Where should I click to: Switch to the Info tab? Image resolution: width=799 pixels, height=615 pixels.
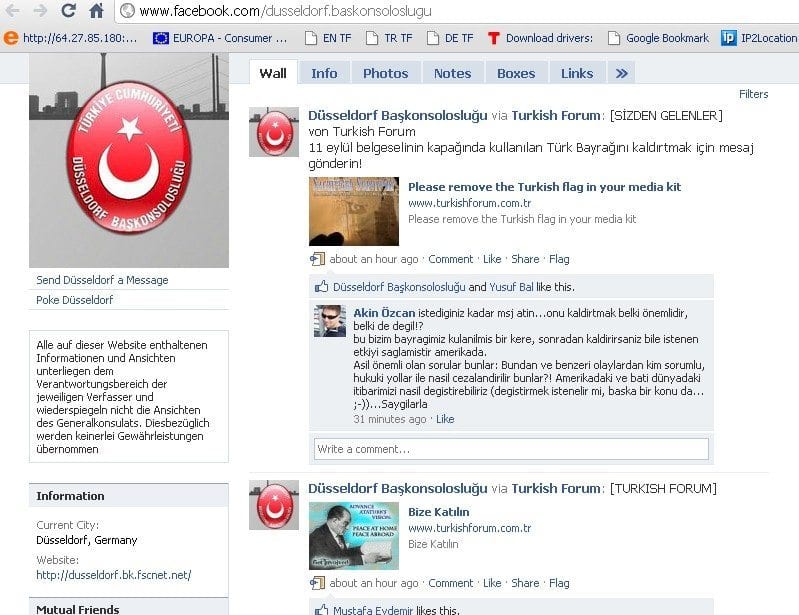pyautogui.click(x=324, y=73)
